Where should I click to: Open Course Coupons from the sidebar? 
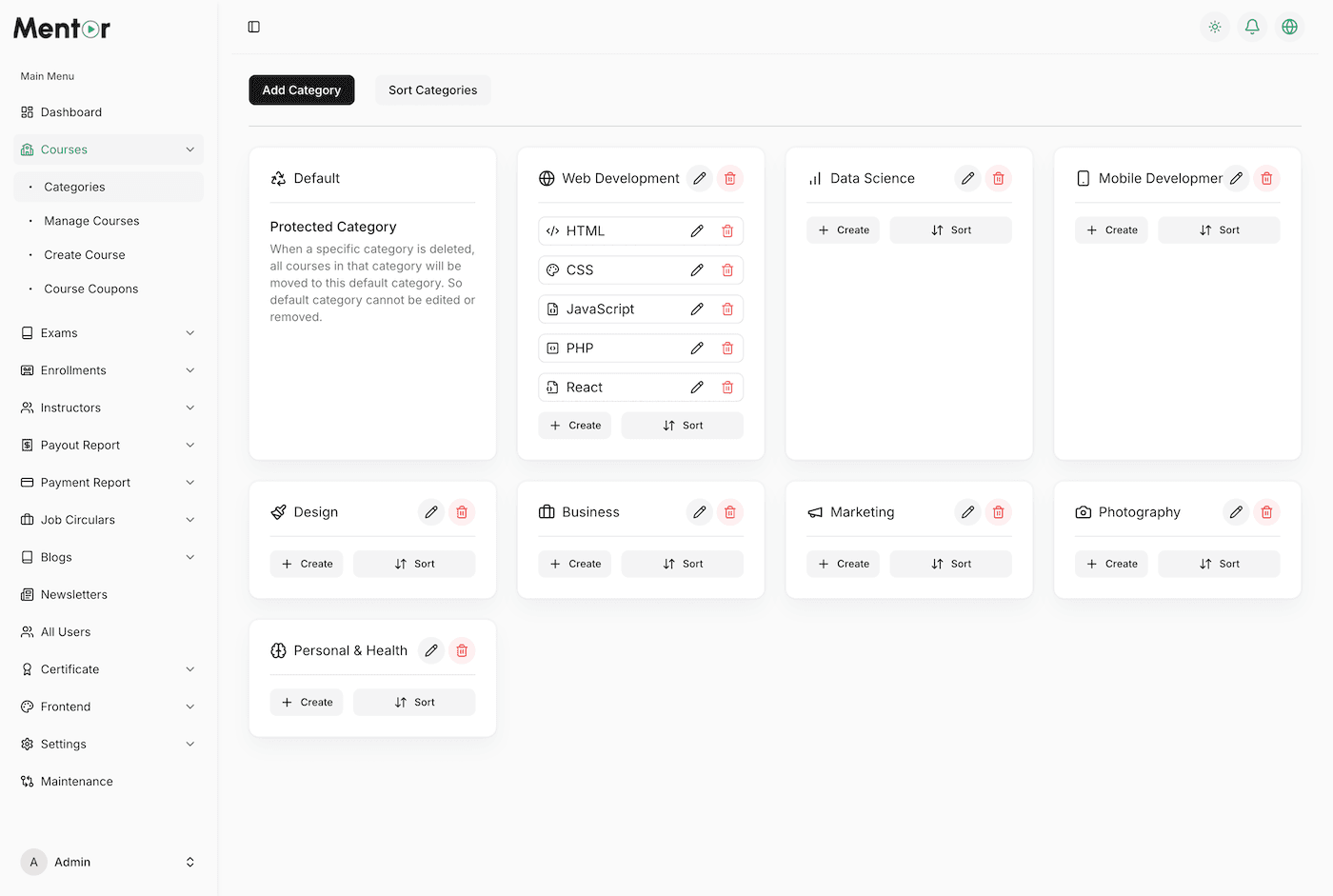(x=91, y=288)
